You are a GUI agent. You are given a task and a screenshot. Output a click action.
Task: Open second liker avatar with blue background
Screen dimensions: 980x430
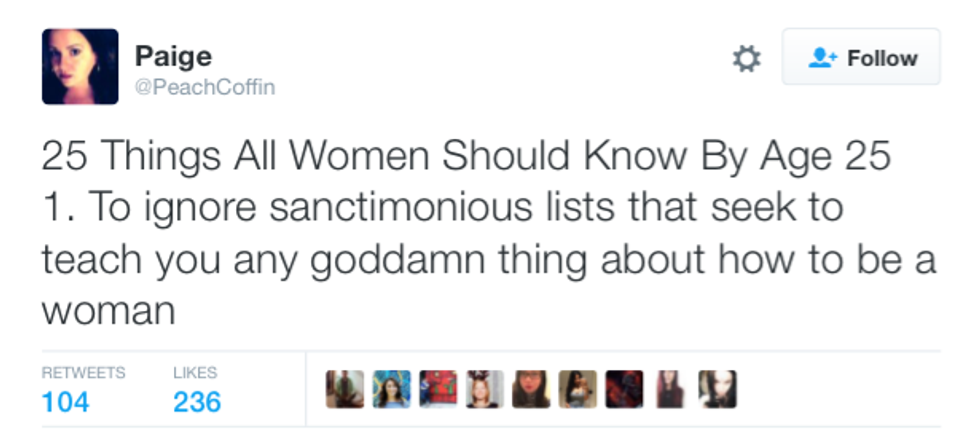point(391,389)
